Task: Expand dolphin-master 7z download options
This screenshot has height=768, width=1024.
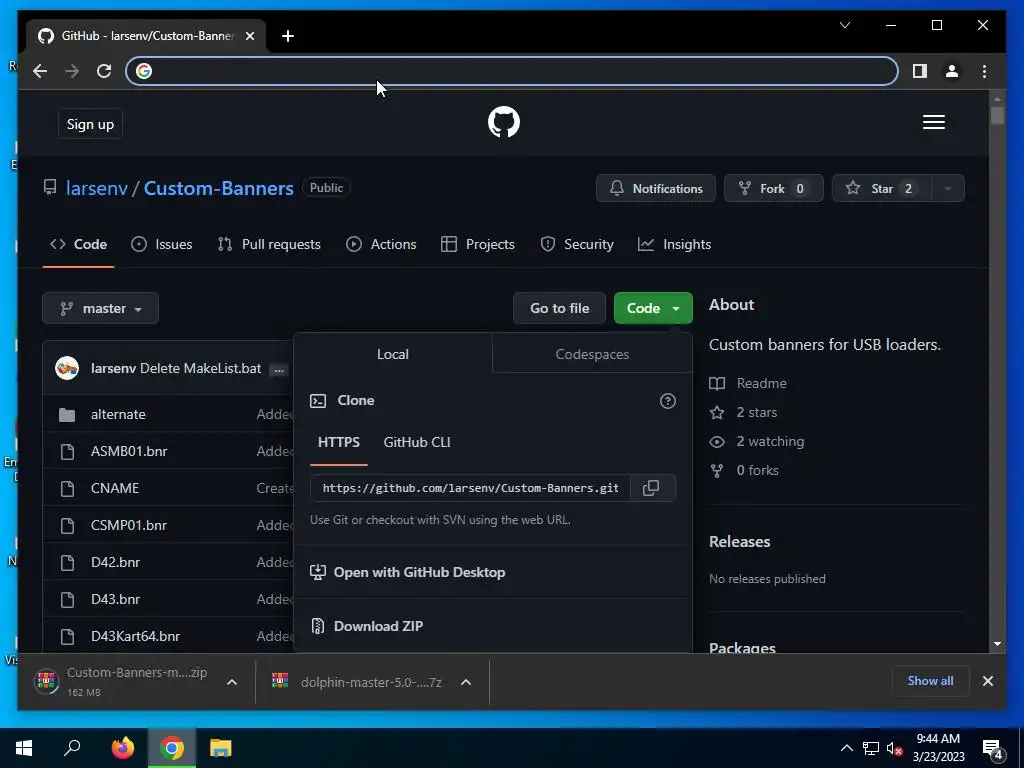Action: [466, 682]
